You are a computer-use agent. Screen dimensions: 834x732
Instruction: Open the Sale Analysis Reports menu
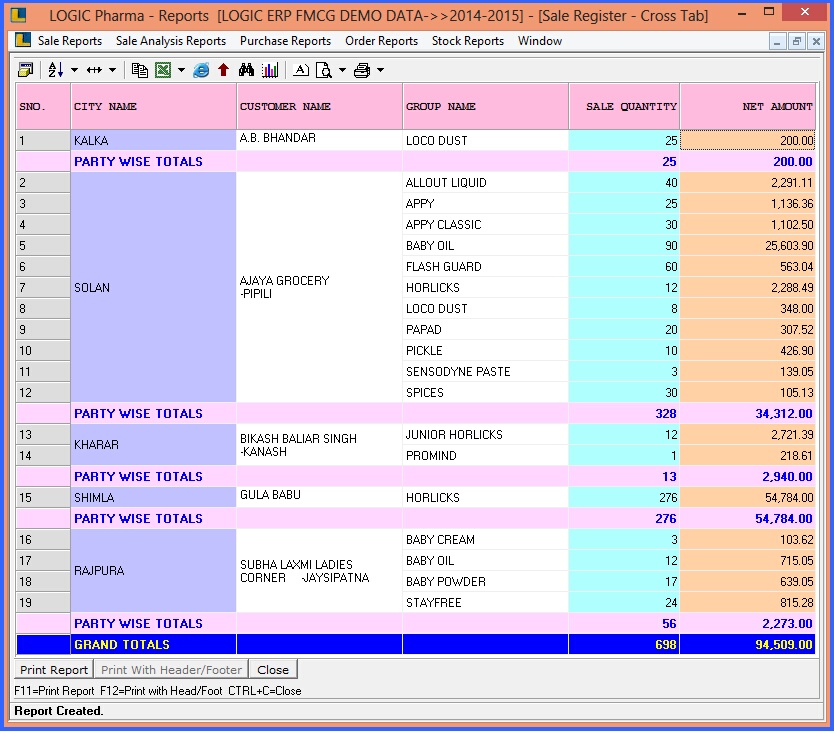point(171,41)
